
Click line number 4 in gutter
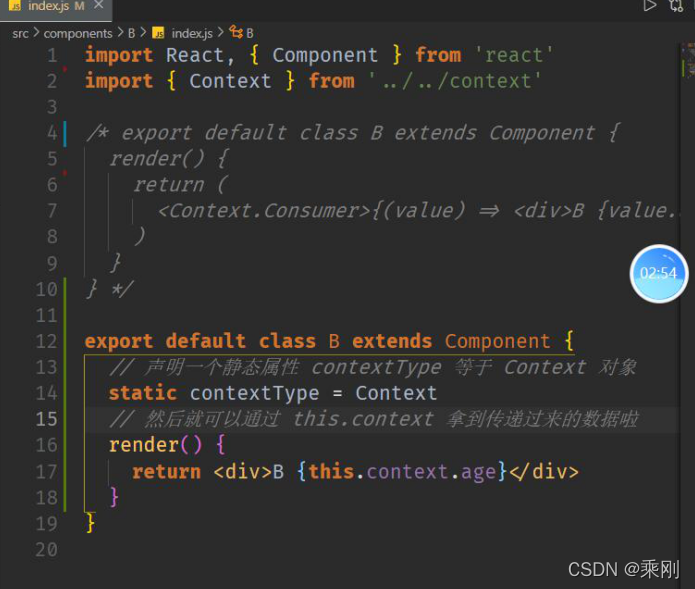pos(52,133)
